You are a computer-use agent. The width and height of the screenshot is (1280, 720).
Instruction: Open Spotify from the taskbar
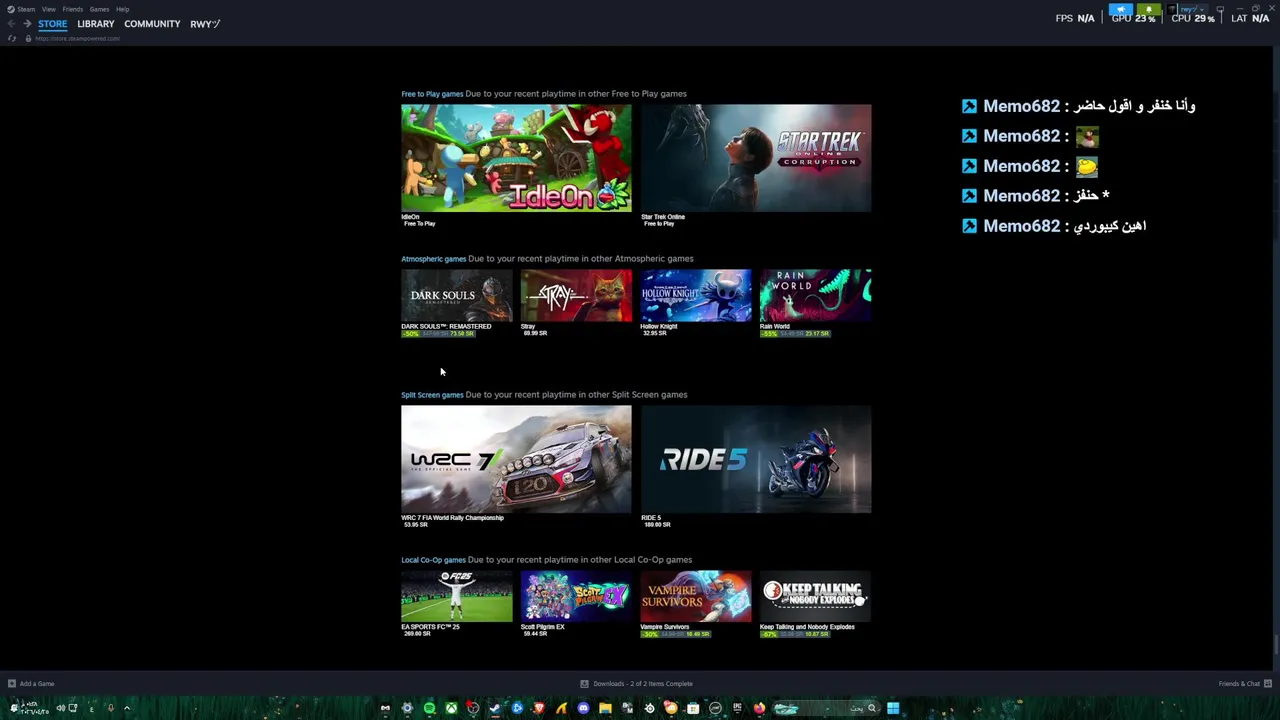(x=430, y=708)
